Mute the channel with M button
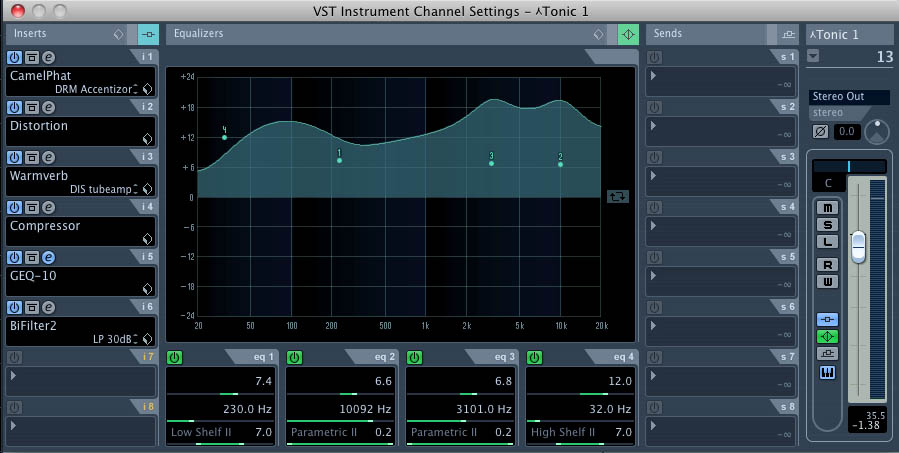 pos(827,208)
